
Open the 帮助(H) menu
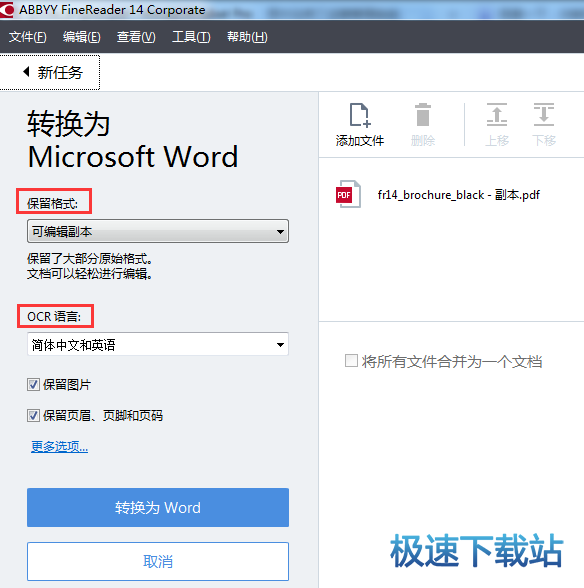click(x=247, y=37)
